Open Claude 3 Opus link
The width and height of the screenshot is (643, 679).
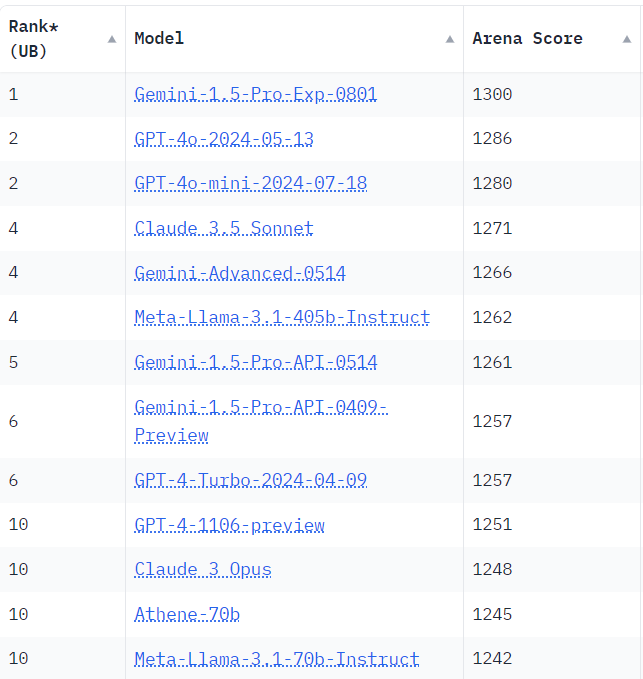(x=203, y=569)
